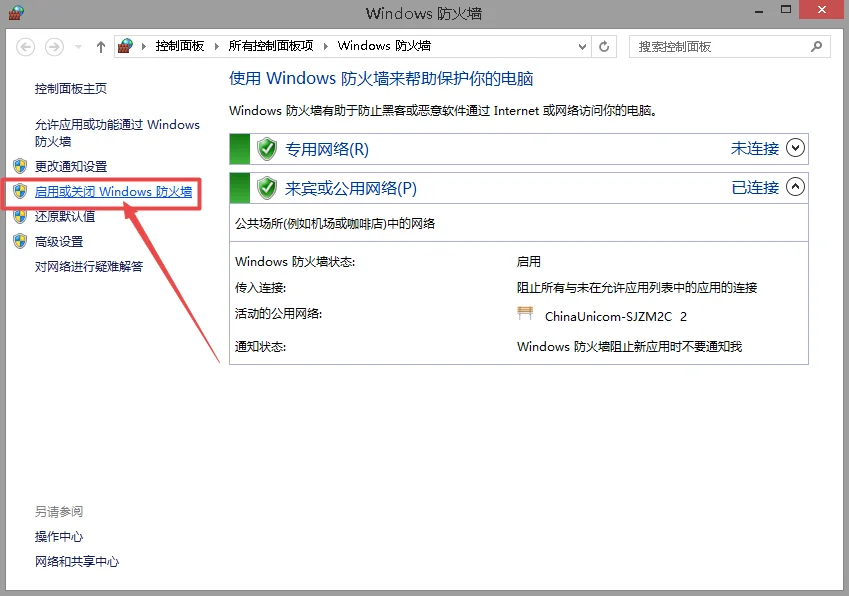
Task: Click shield icon beside 高级设置
Action: click(x=20, y=241)
